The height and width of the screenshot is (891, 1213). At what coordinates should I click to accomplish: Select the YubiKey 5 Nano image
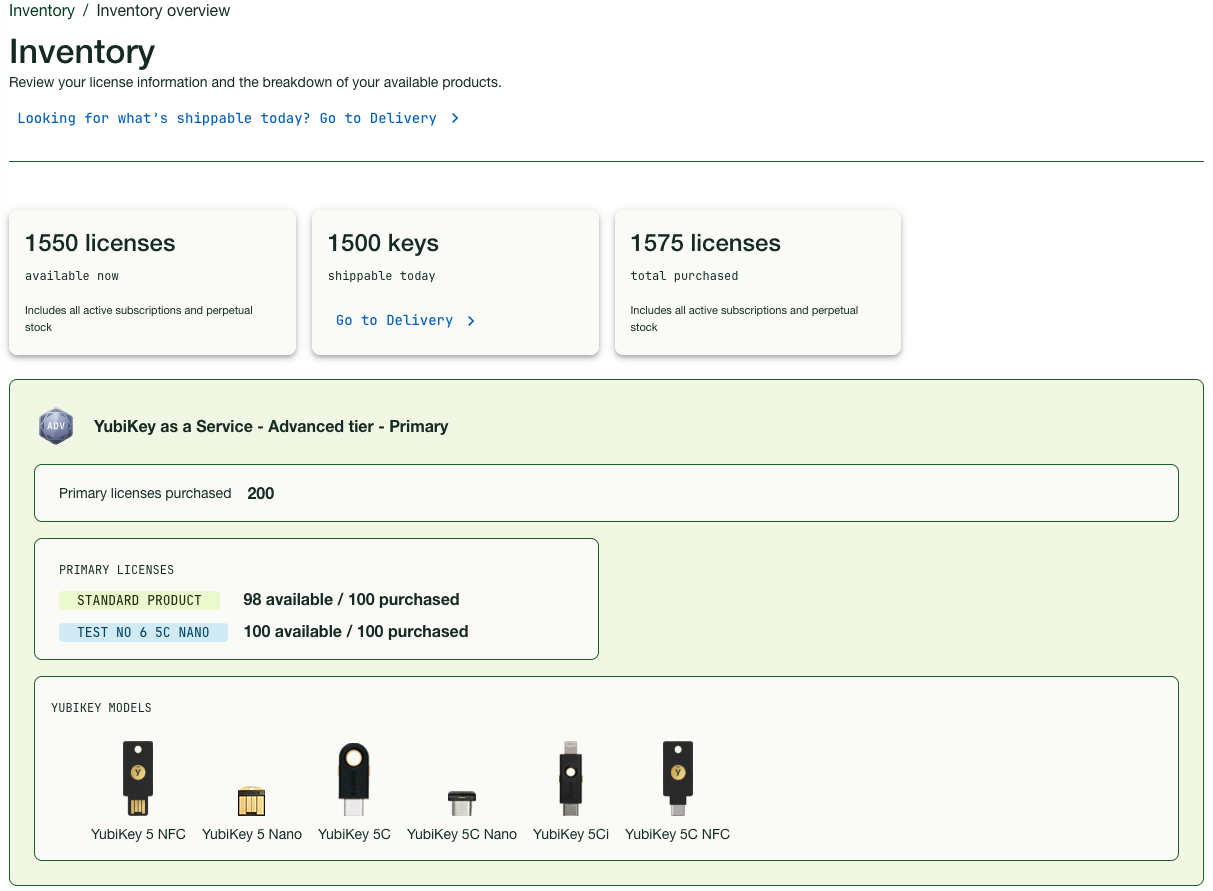(x=251, y=801)
